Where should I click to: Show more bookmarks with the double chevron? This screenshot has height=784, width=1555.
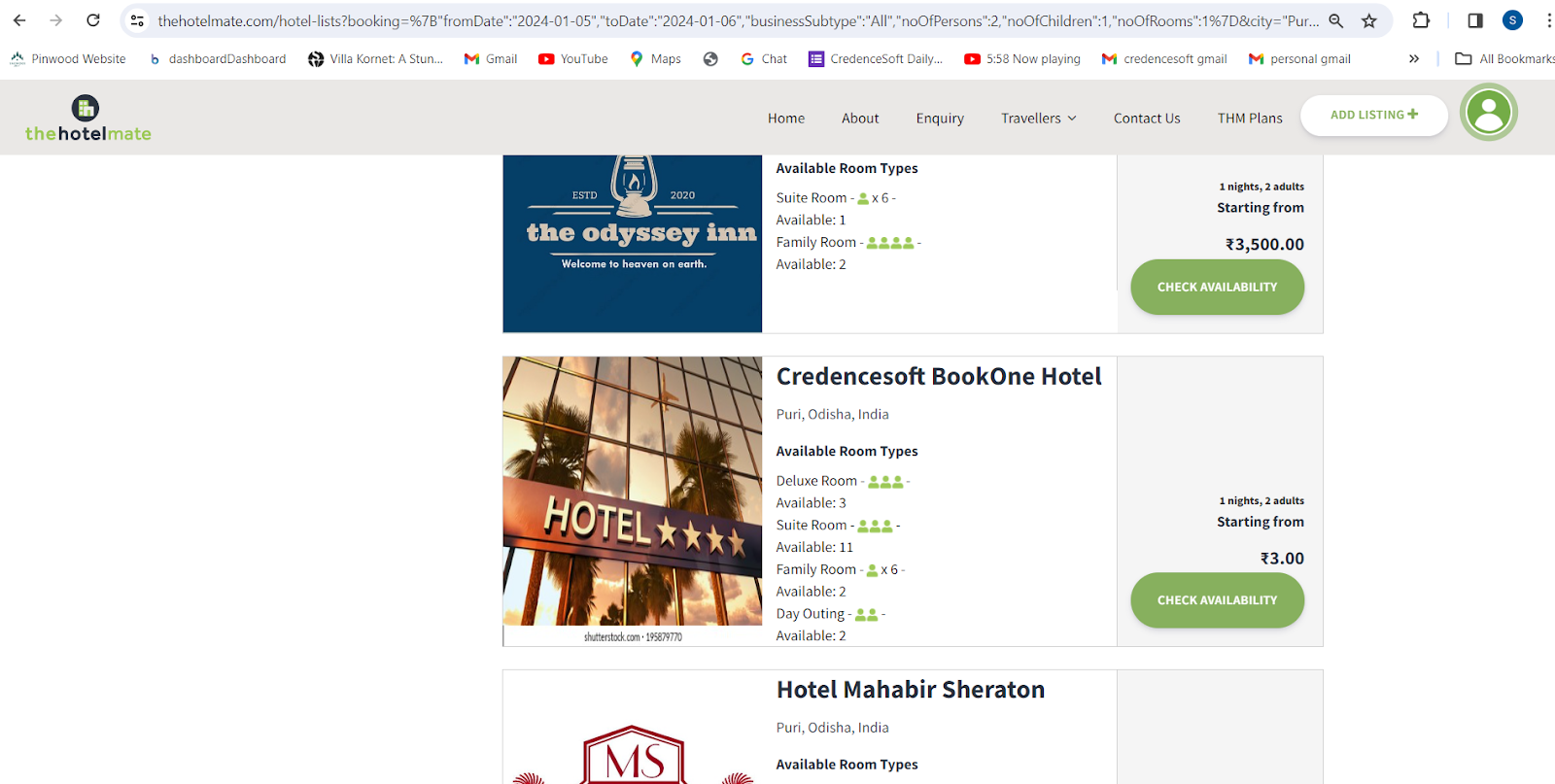pyautogui.click(x=1414, y=59)
